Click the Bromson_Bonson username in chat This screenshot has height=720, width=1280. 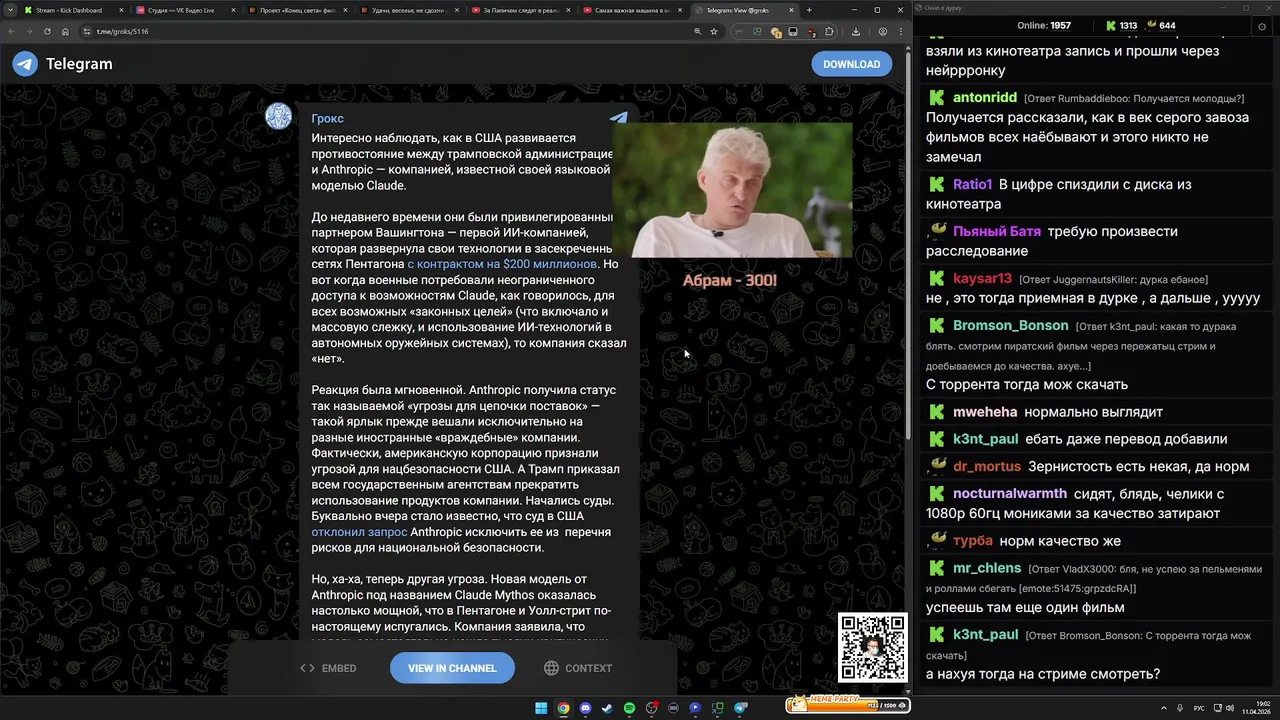[1010, 325]
